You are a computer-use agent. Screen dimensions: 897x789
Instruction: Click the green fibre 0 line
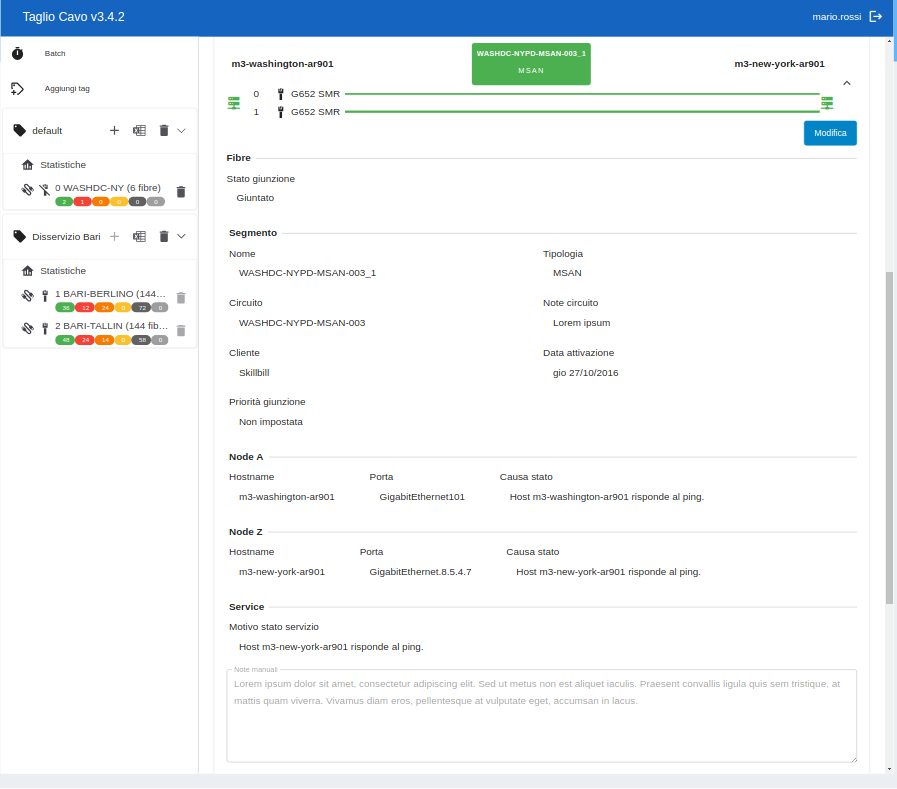coord(580,94)
